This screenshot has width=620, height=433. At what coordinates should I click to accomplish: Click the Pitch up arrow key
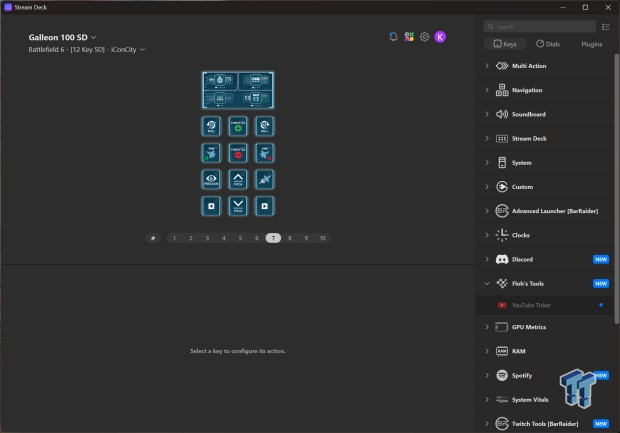238,179
